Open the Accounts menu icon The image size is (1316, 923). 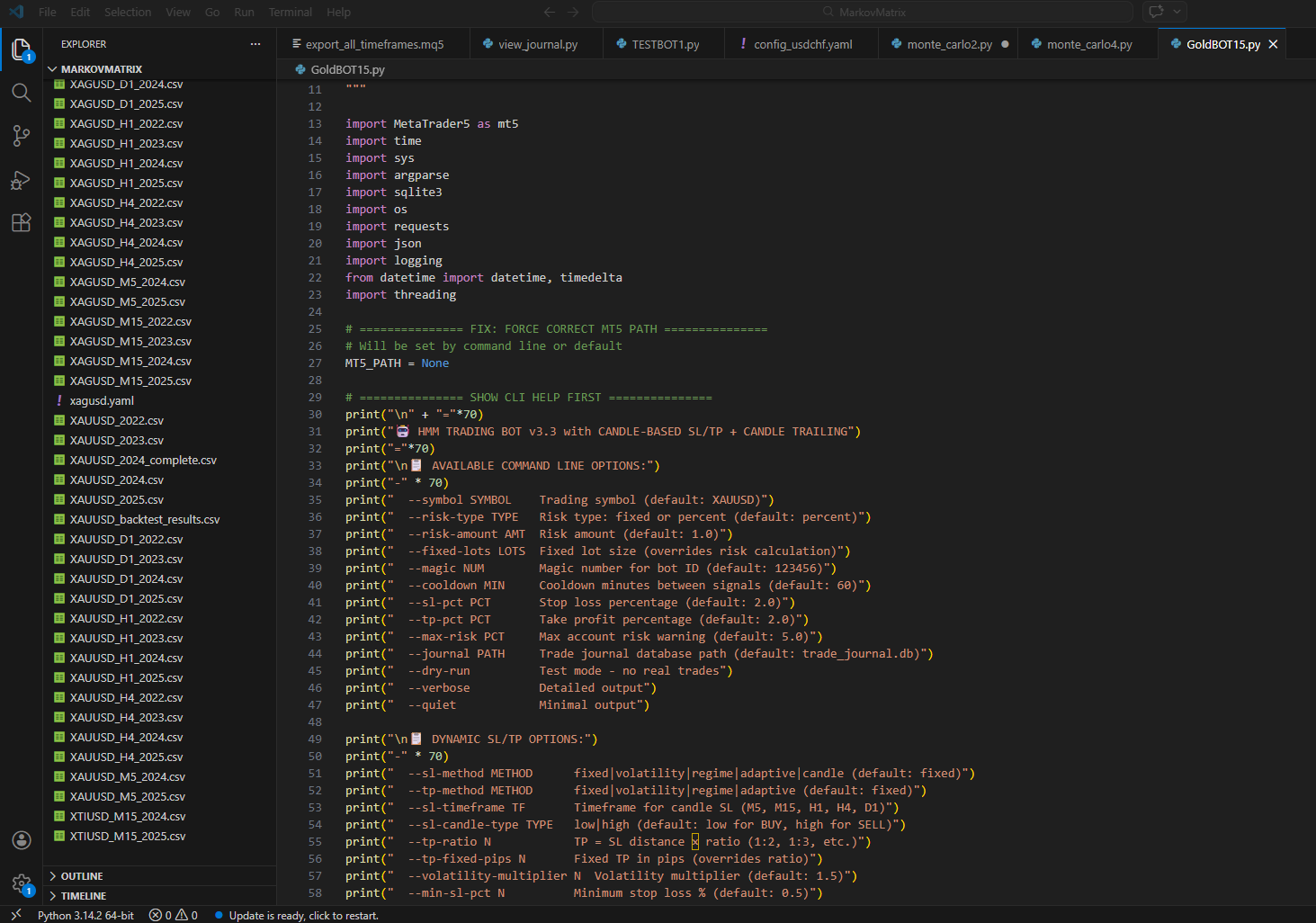[x=21, y=840]
